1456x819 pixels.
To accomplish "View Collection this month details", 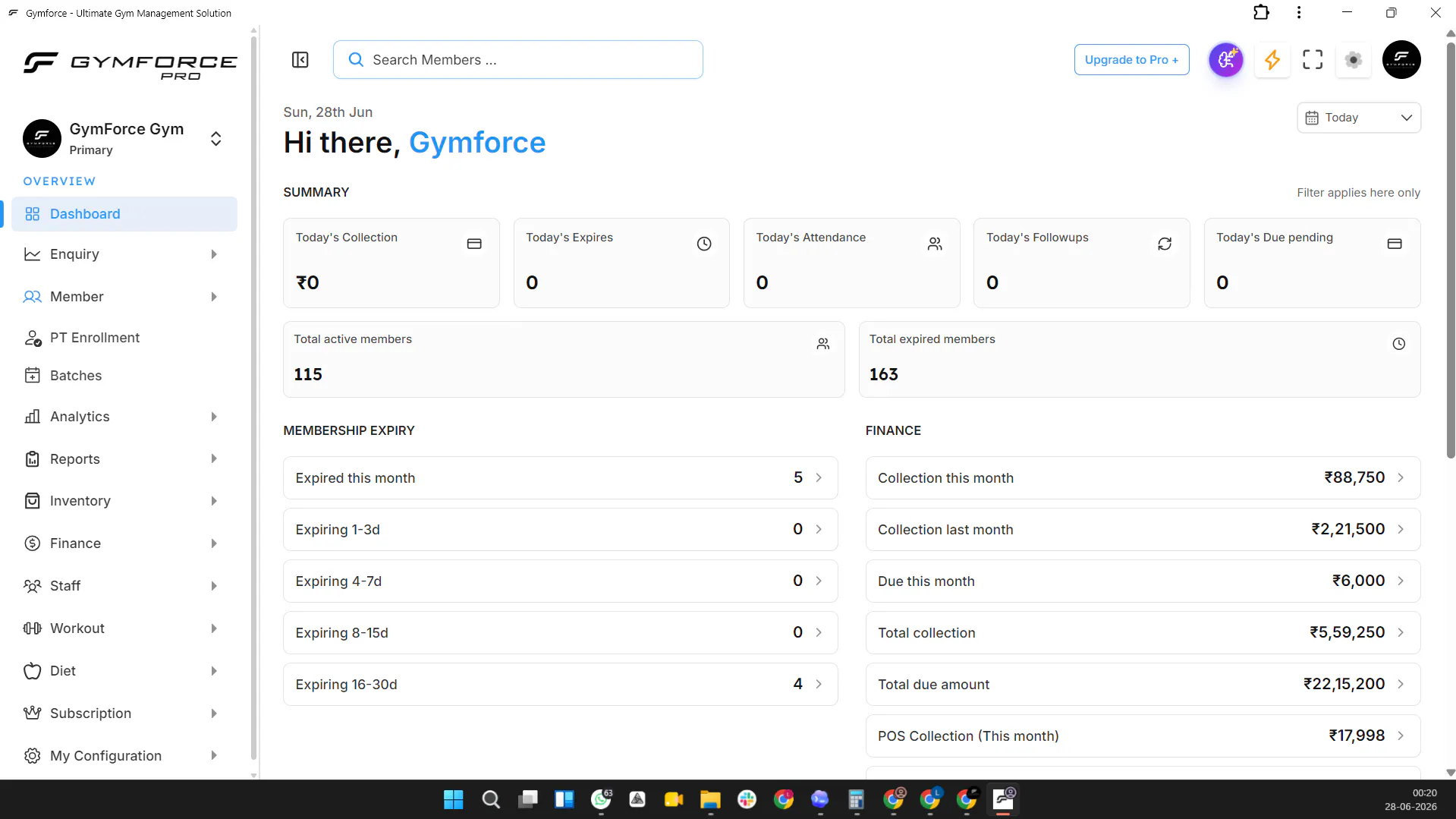I will point(1143,477).
